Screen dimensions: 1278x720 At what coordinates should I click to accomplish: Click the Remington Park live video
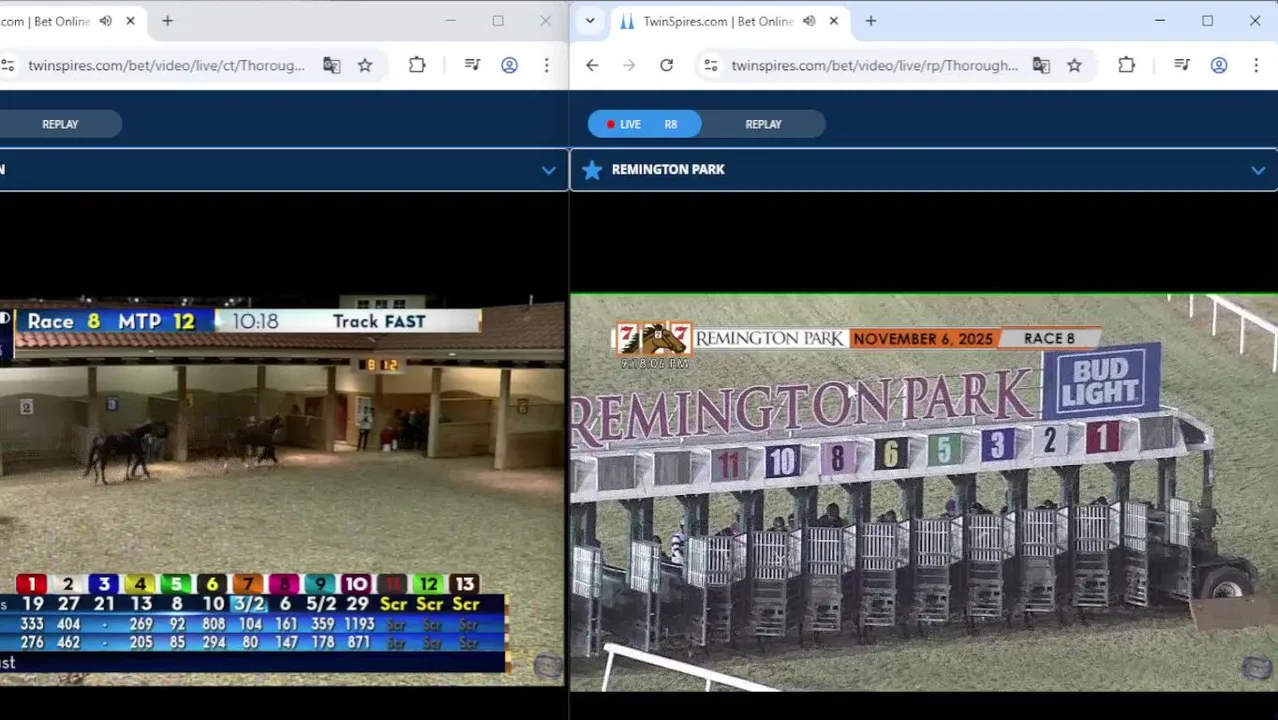[x=924, y=492]
